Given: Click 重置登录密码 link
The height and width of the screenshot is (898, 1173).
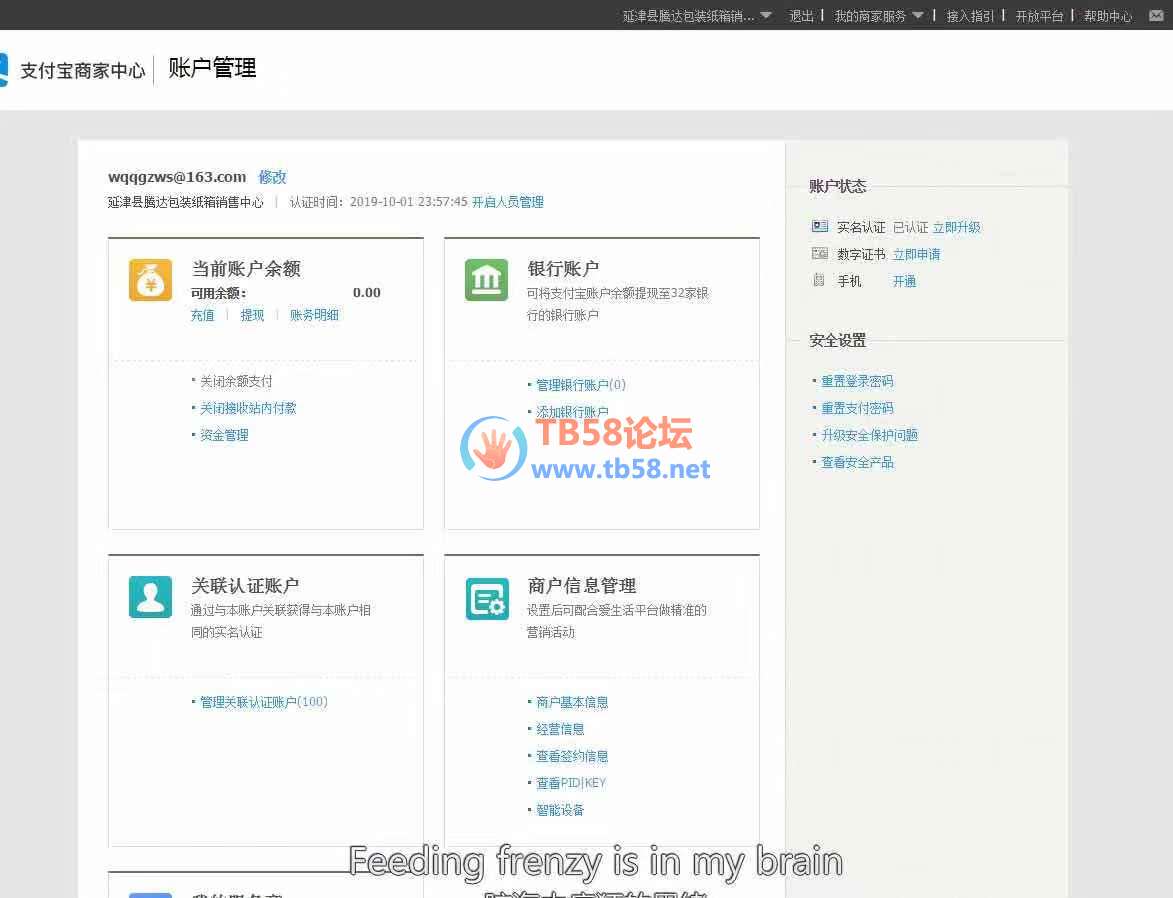Looking at the screenshot, I should coord(857,381).
